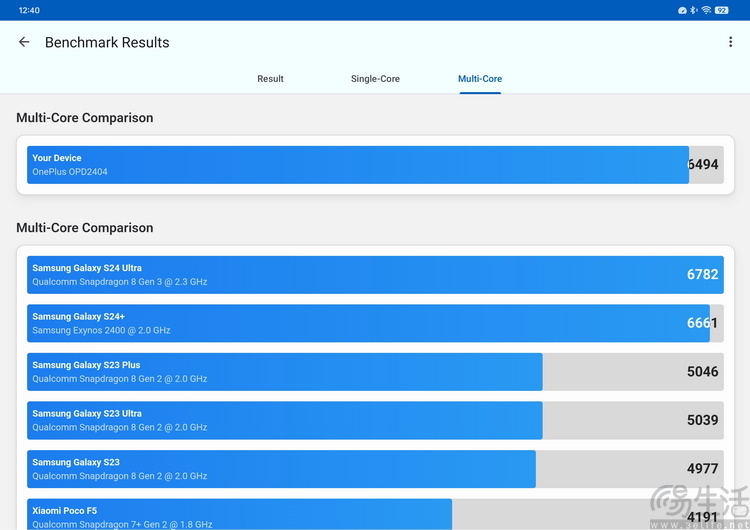Go back using the arrow icon
The height and width of the screenshot is (530, 750).
point(24,42)
